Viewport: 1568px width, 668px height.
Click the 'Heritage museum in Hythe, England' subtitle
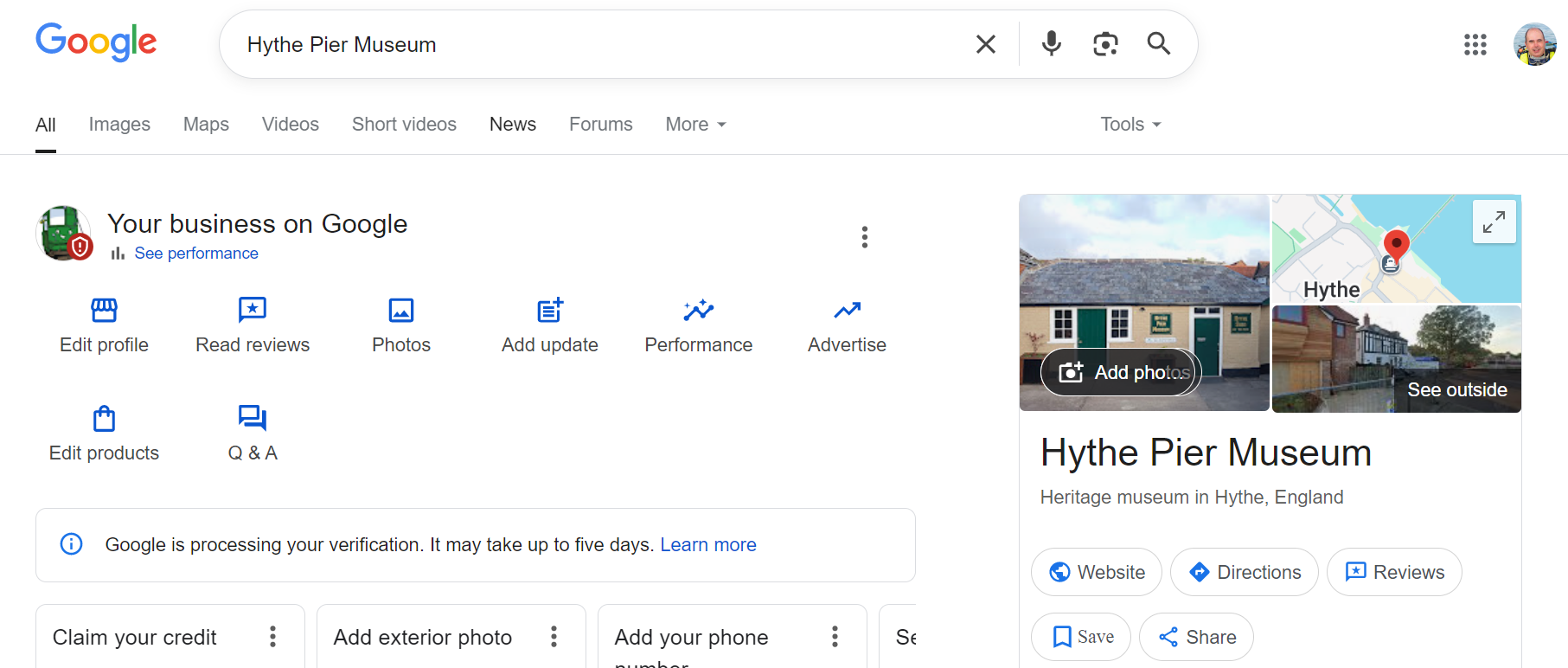point(1192,498)
